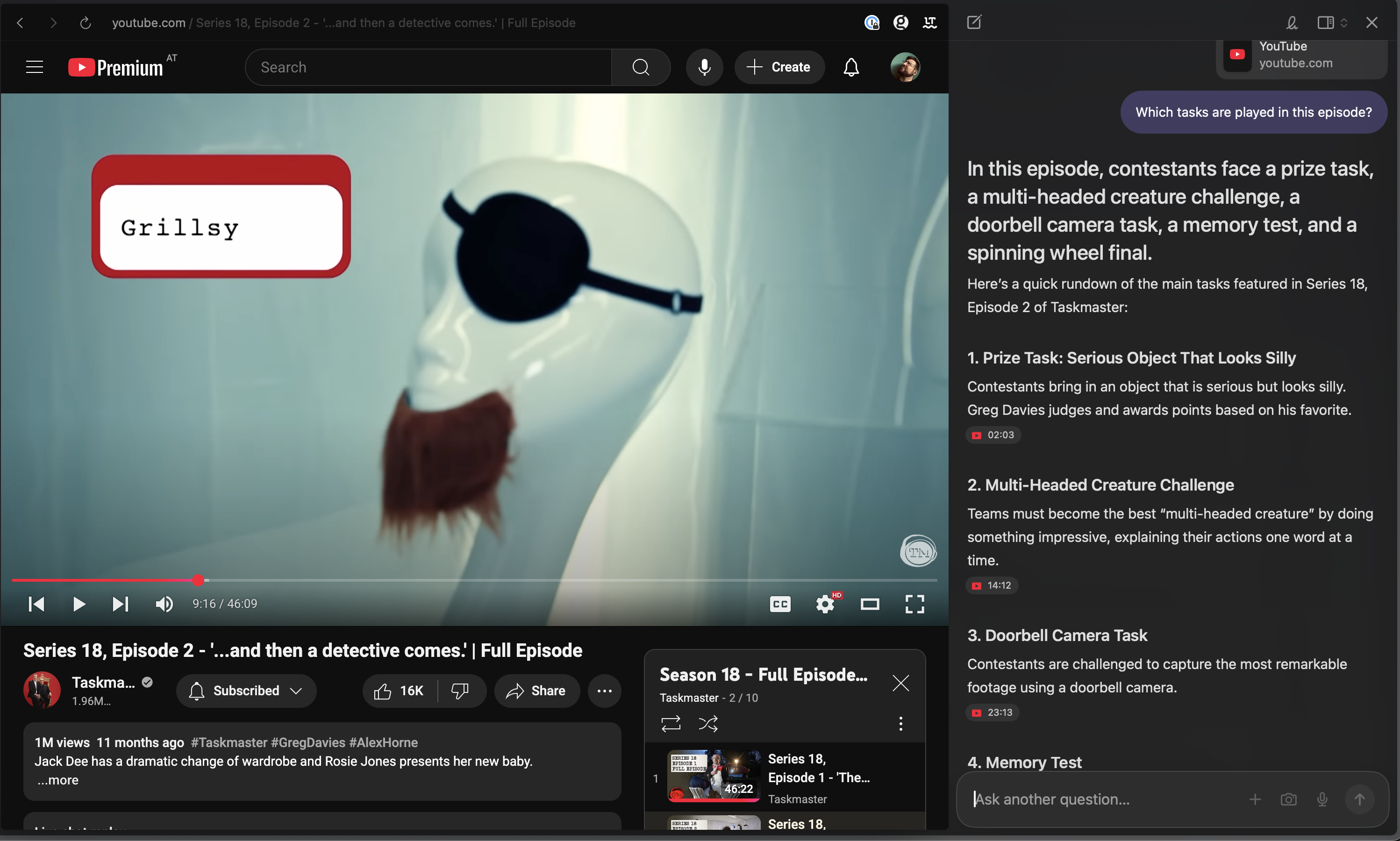Image resolution: width=1400 pixels, height=841 pixels.
Task: Jump to the 14:12 timestamp chip
Action: 992,585
